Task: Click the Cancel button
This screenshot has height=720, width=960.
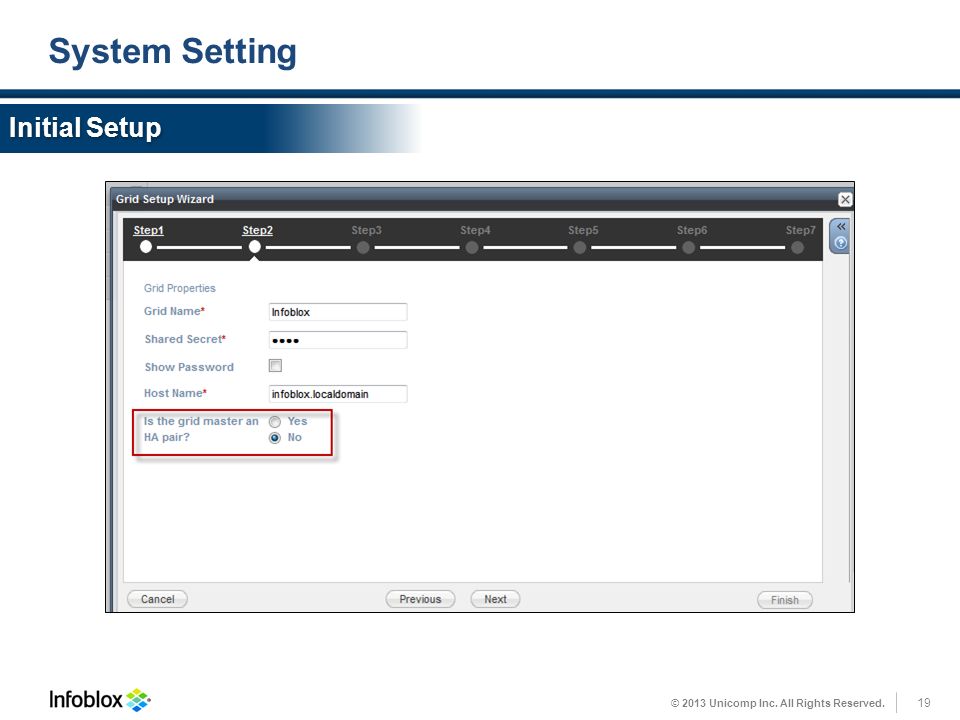Action: [157, 599]
